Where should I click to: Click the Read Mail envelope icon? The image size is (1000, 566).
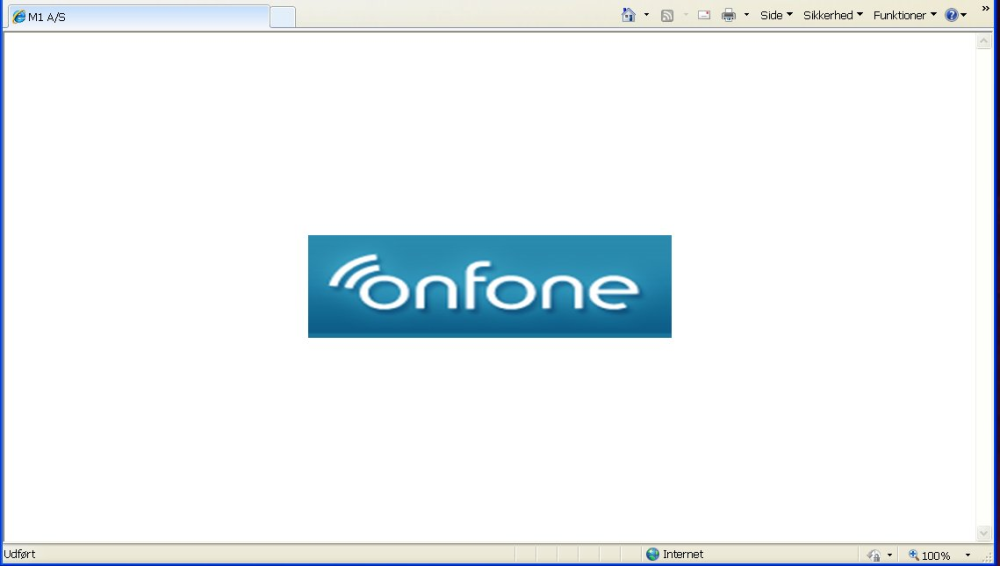[x=704, y=15]
